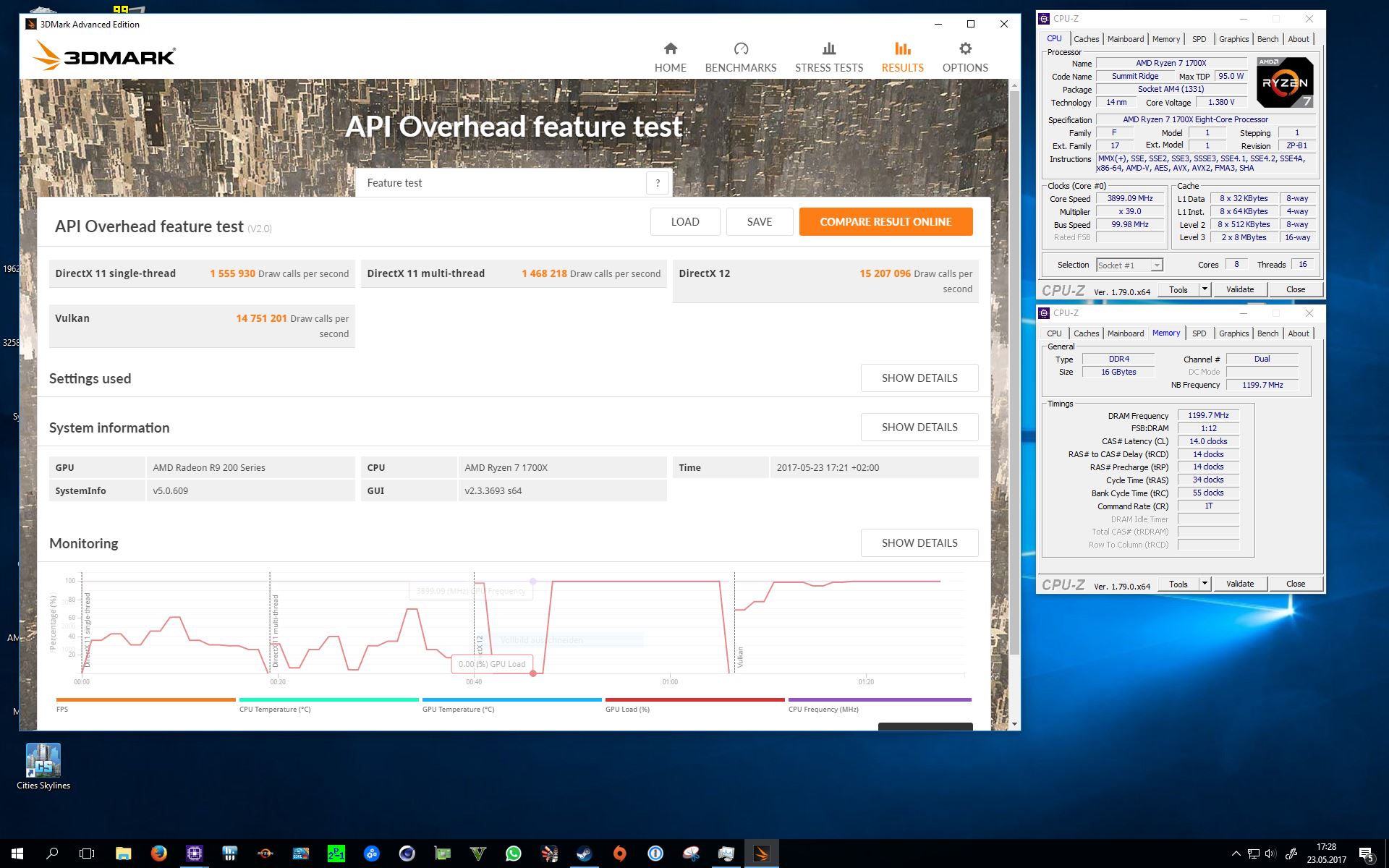
Task: Expand Settings used SHOW DETAILS
Action: coord(919,378)
